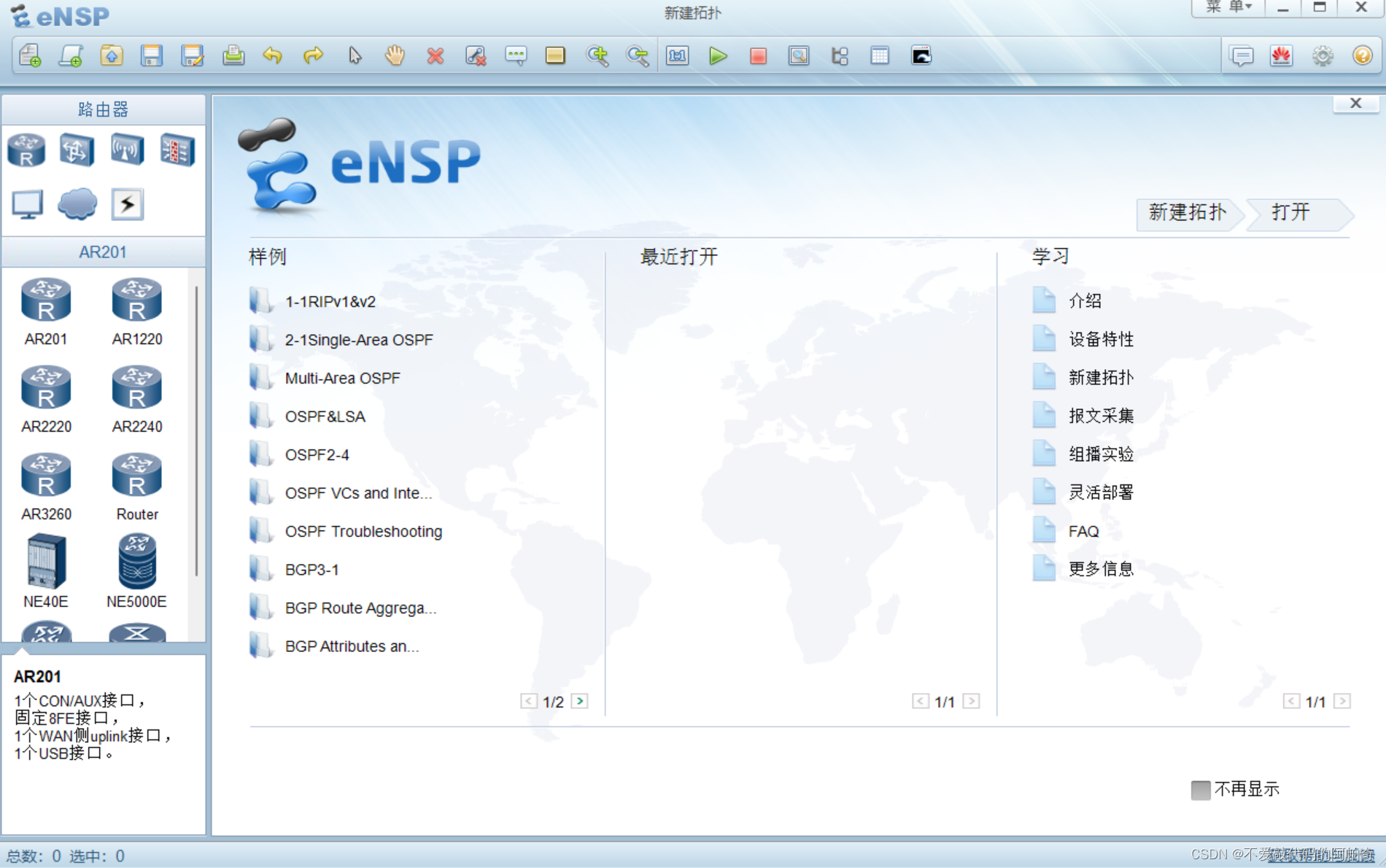Click the red stop devices button
Screen dimensions: 1386x868
pos(758,55)
